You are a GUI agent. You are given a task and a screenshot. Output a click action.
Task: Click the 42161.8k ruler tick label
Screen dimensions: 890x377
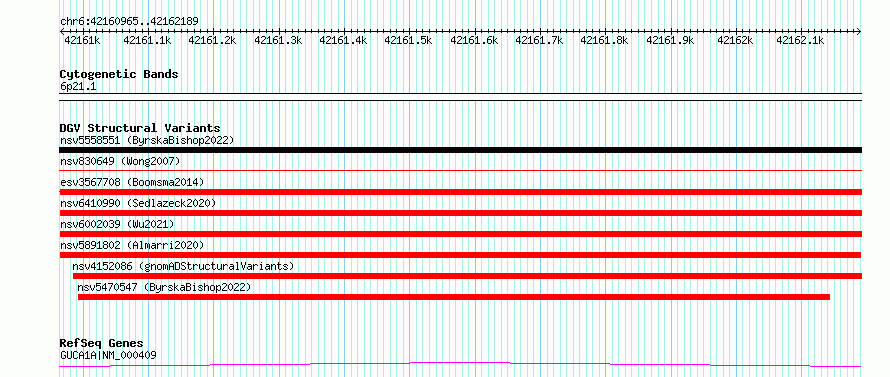(x=604, y=40)
